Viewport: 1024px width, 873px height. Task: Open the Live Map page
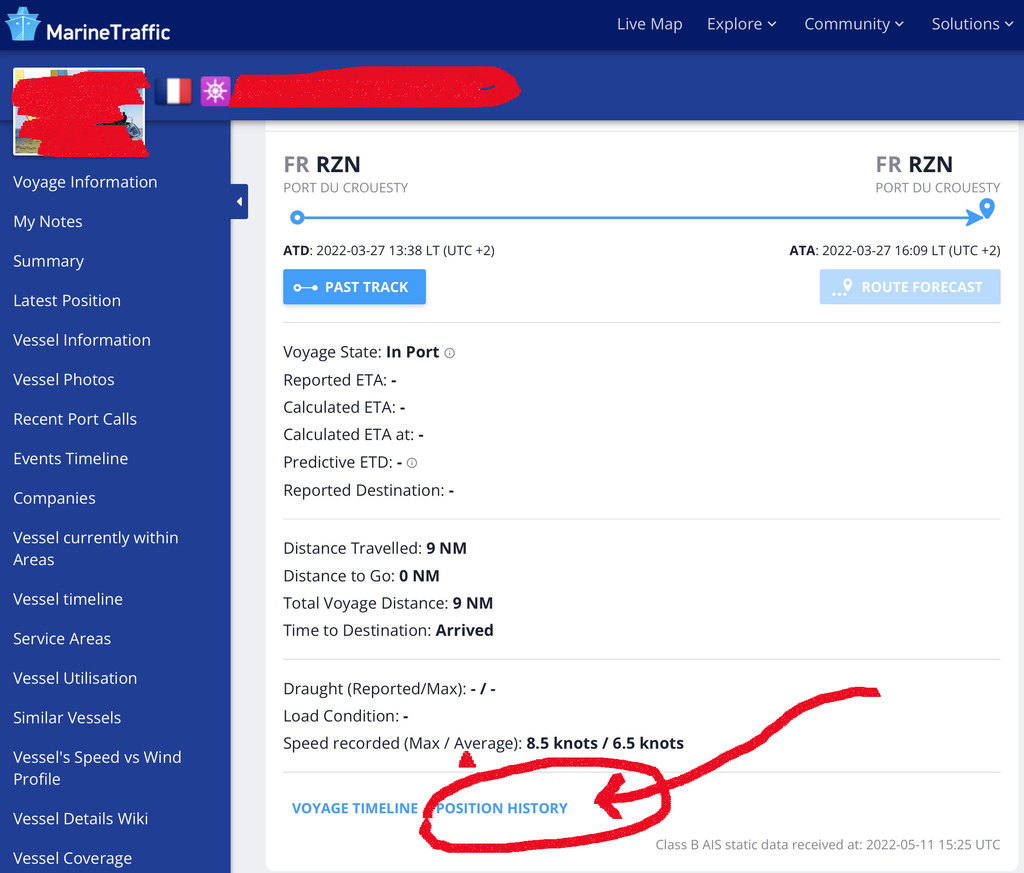click(x=649, y=24)
